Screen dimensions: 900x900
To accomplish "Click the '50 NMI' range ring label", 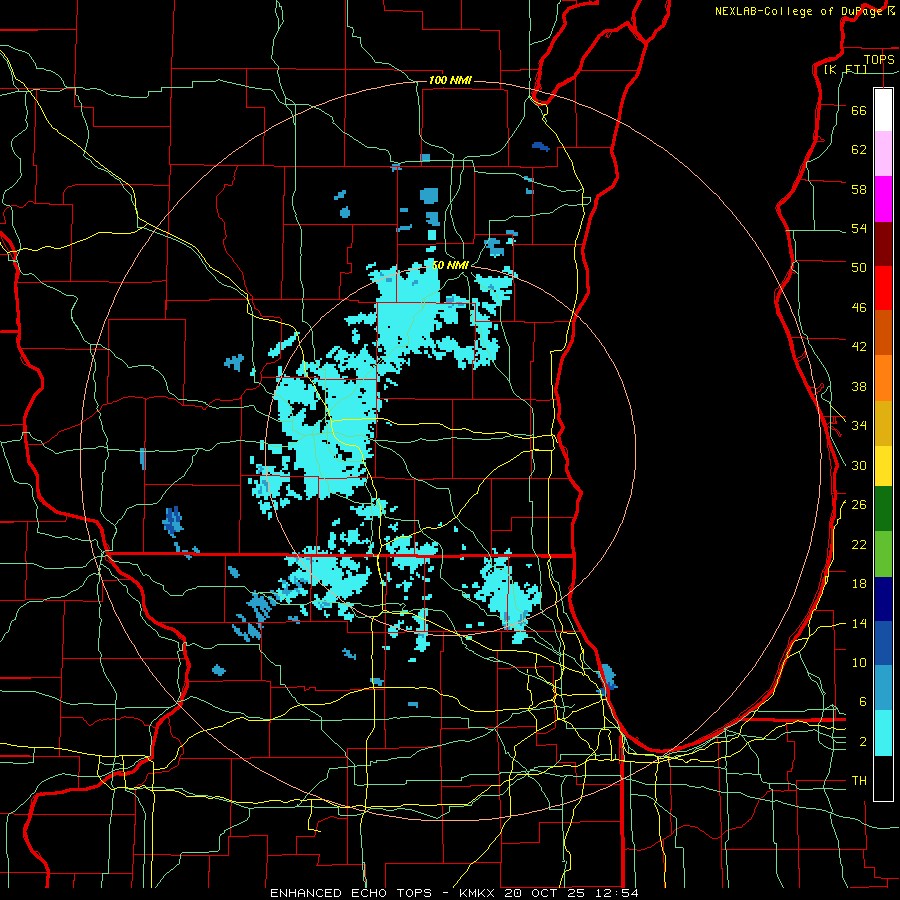I will (451, 265).
